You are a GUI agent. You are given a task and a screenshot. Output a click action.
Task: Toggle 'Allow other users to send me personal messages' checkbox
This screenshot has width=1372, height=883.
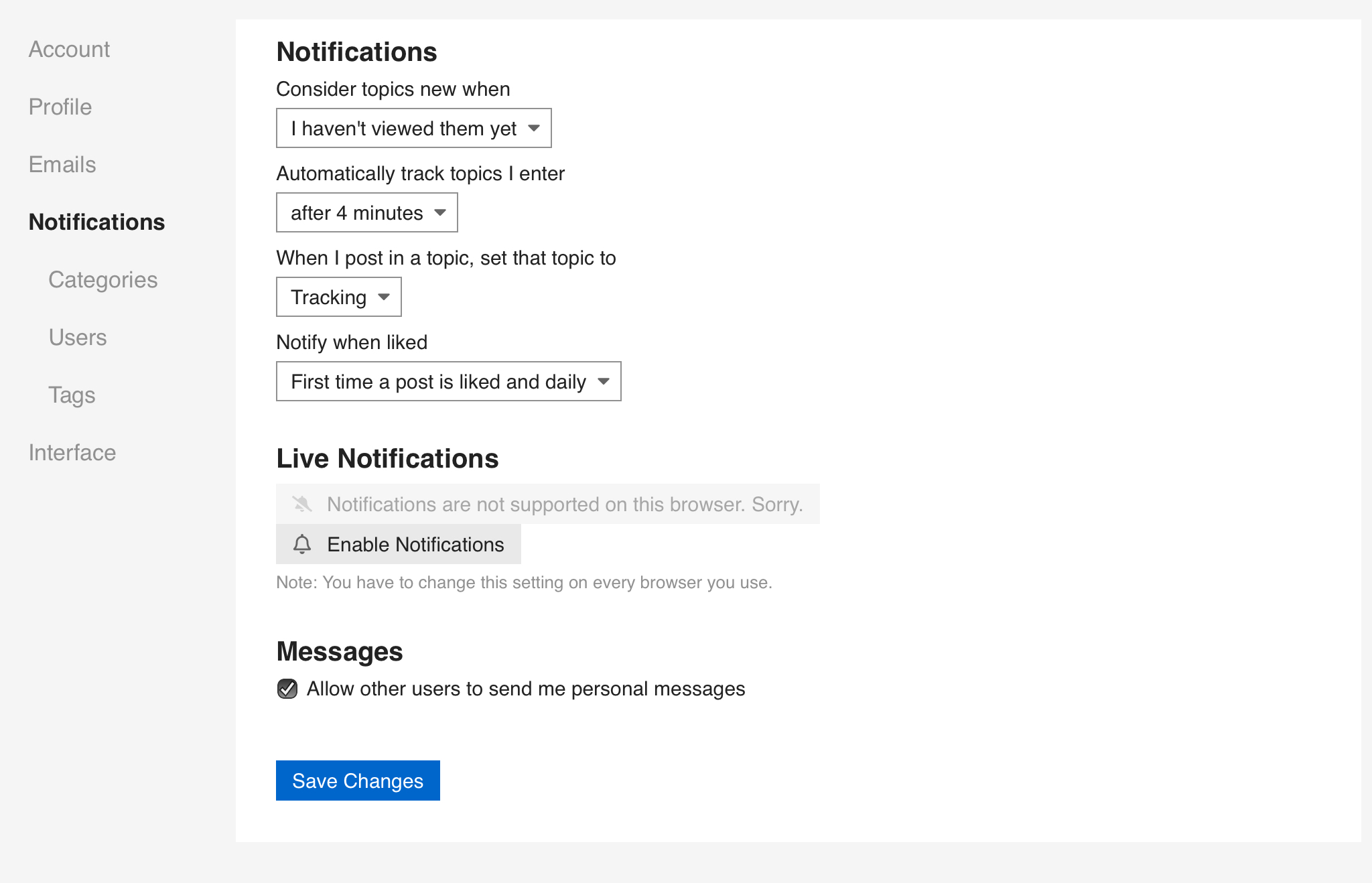point(287,689)
